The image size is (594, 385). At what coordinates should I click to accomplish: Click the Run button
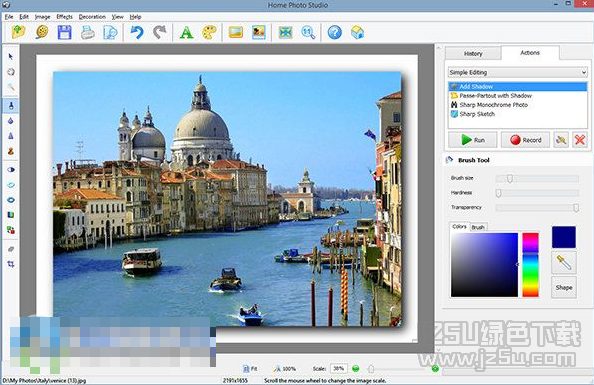(x=473, y=140)
